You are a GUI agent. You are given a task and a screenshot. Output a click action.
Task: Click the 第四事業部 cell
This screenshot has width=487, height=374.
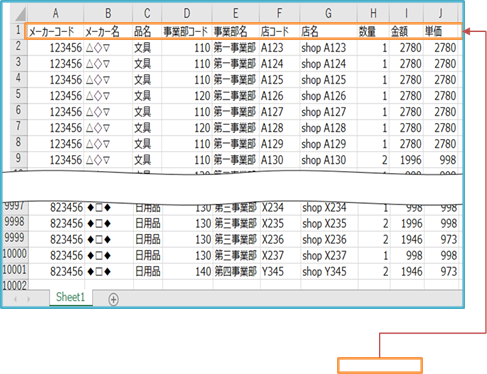click(x=236, y=272)
